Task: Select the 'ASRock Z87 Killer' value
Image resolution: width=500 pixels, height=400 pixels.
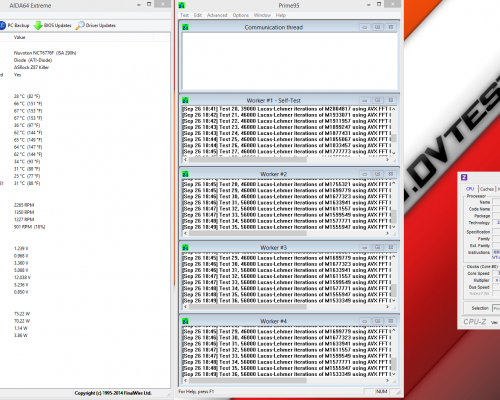Action: click(31, 67)
